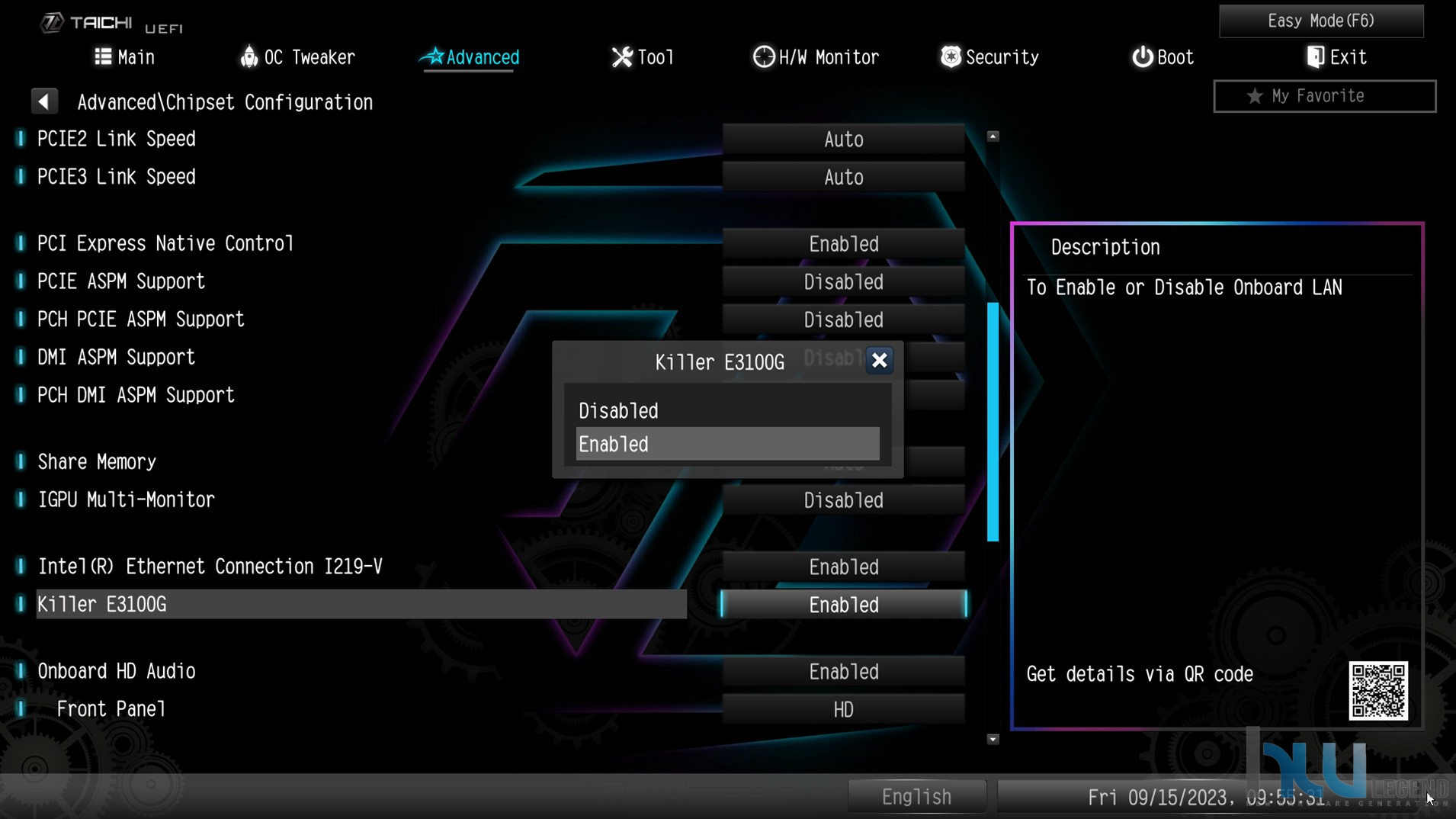Select the Share Memory label
The width and height of the screenshot is (1456, 819).
coord(97,462)
